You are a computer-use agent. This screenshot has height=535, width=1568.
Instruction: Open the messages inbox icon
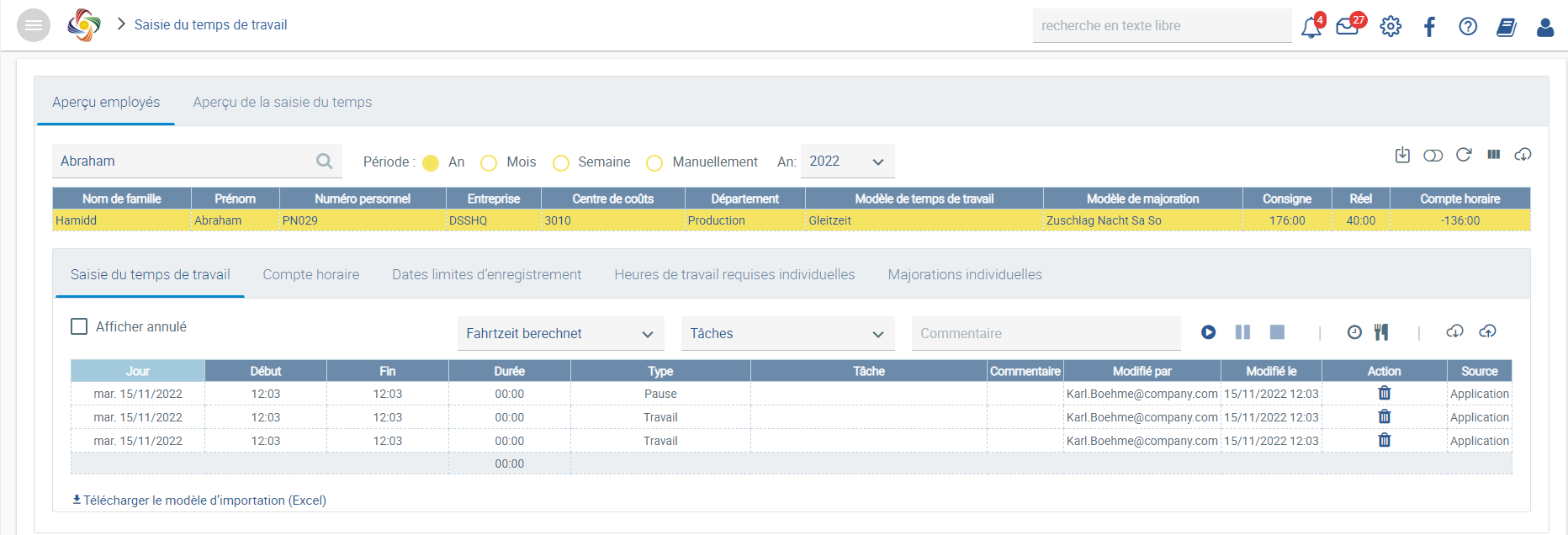tap(1348, 27)
